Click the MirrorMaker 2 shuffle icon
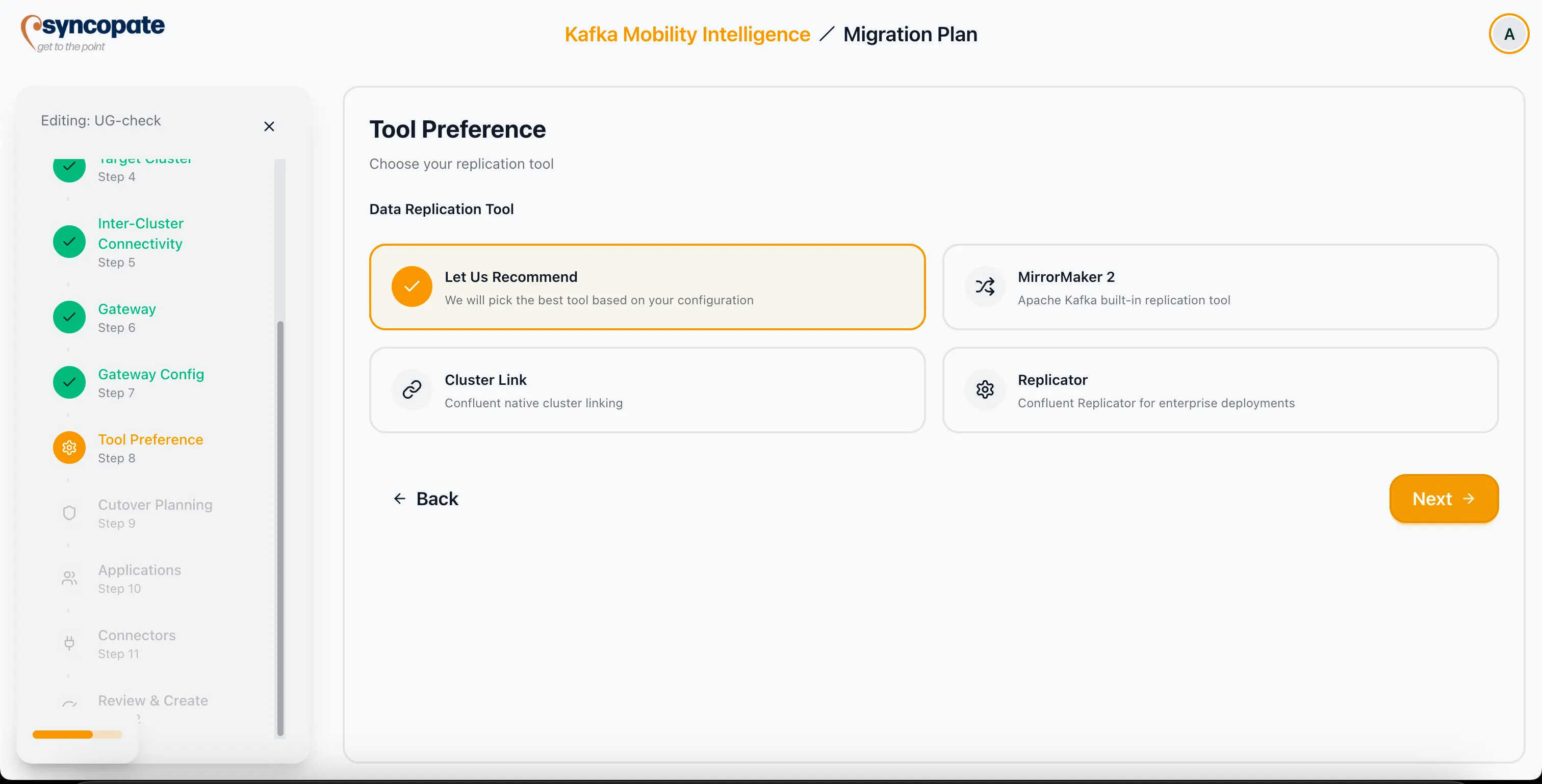The width and height of the screenshot is (1542, 784). 985,286
